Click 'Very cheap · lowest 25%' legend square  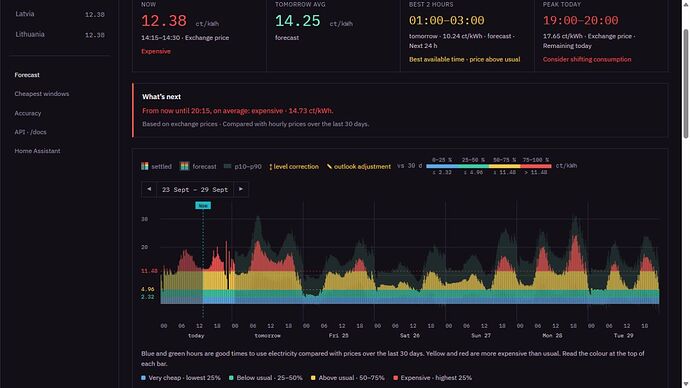click(x=143, y=378)
